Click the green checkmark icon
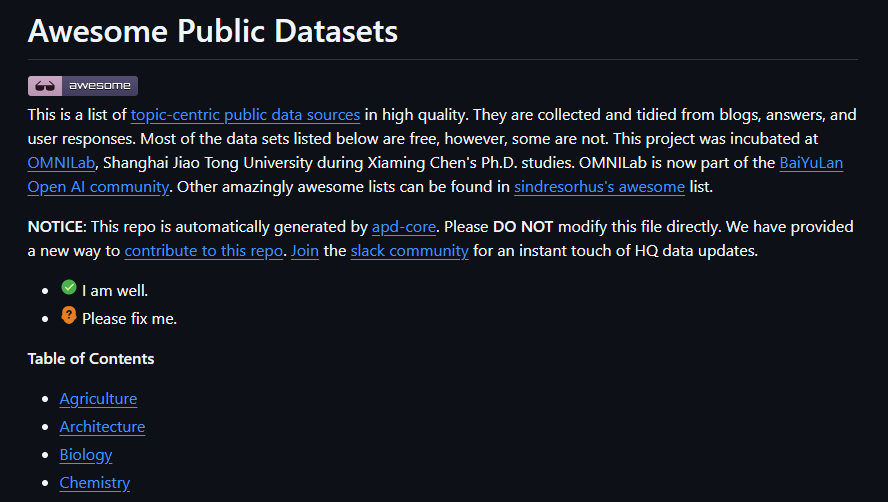 pyautogui.click(x=69, y=287)
